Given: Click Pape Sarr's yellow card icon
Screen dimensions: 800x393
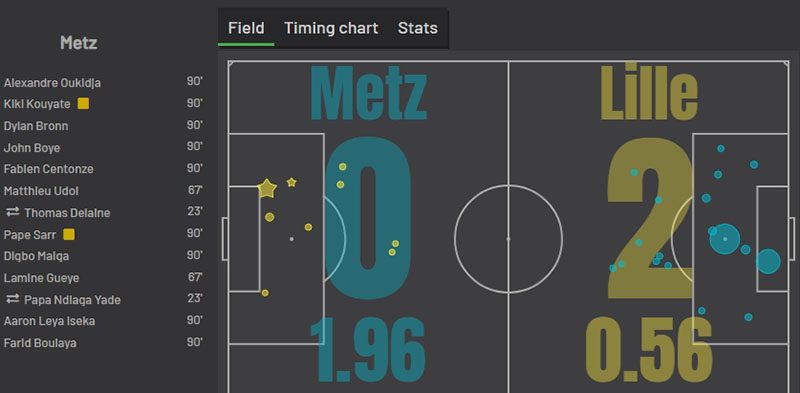Looking at the screenshot, I should pos(69,234).
